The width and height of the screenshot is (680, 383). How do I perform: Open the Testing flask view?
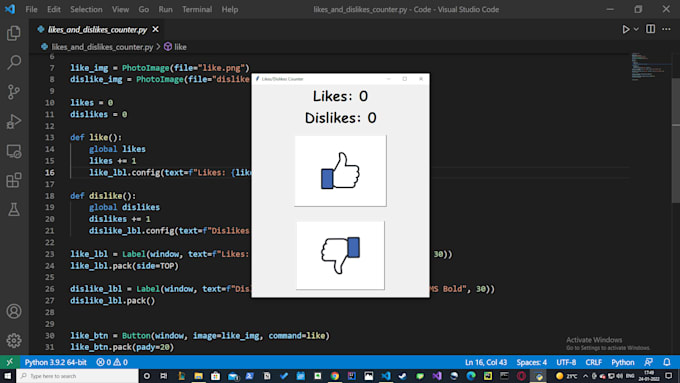click(x=14, y=210)
